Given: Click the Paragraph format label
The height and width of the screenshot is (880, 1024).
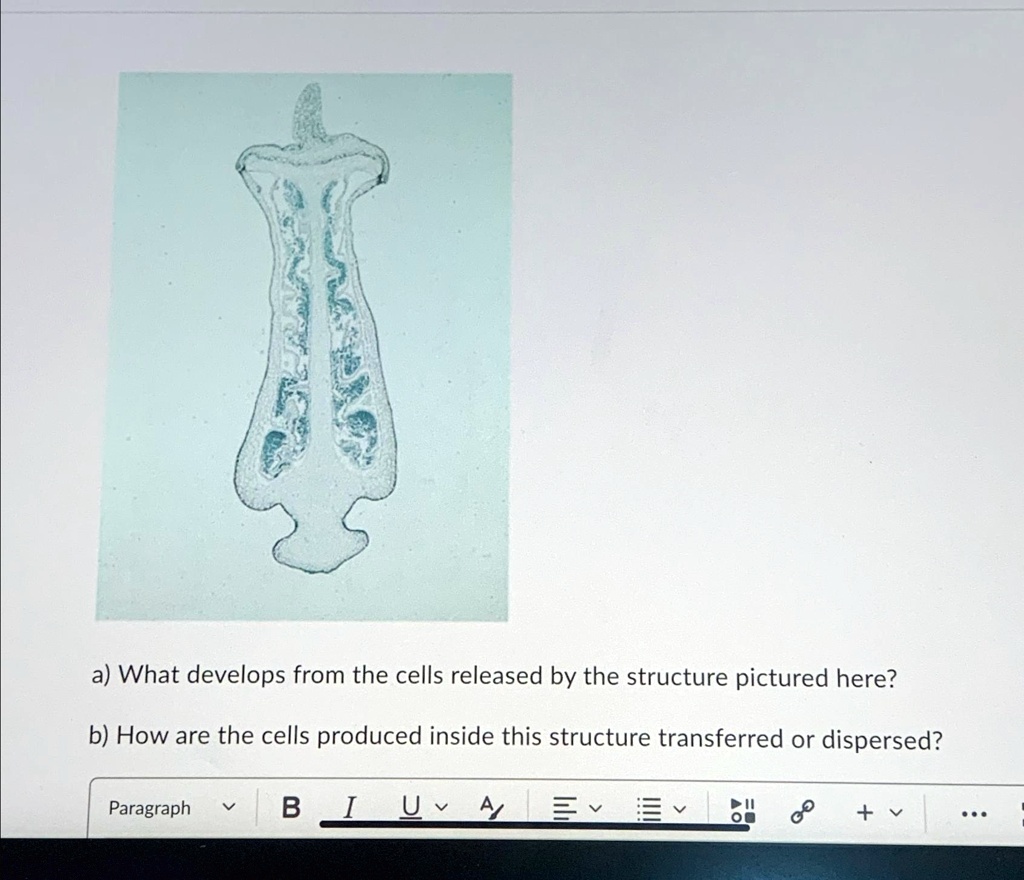Looking at the screenshot, I should point(150,808).
